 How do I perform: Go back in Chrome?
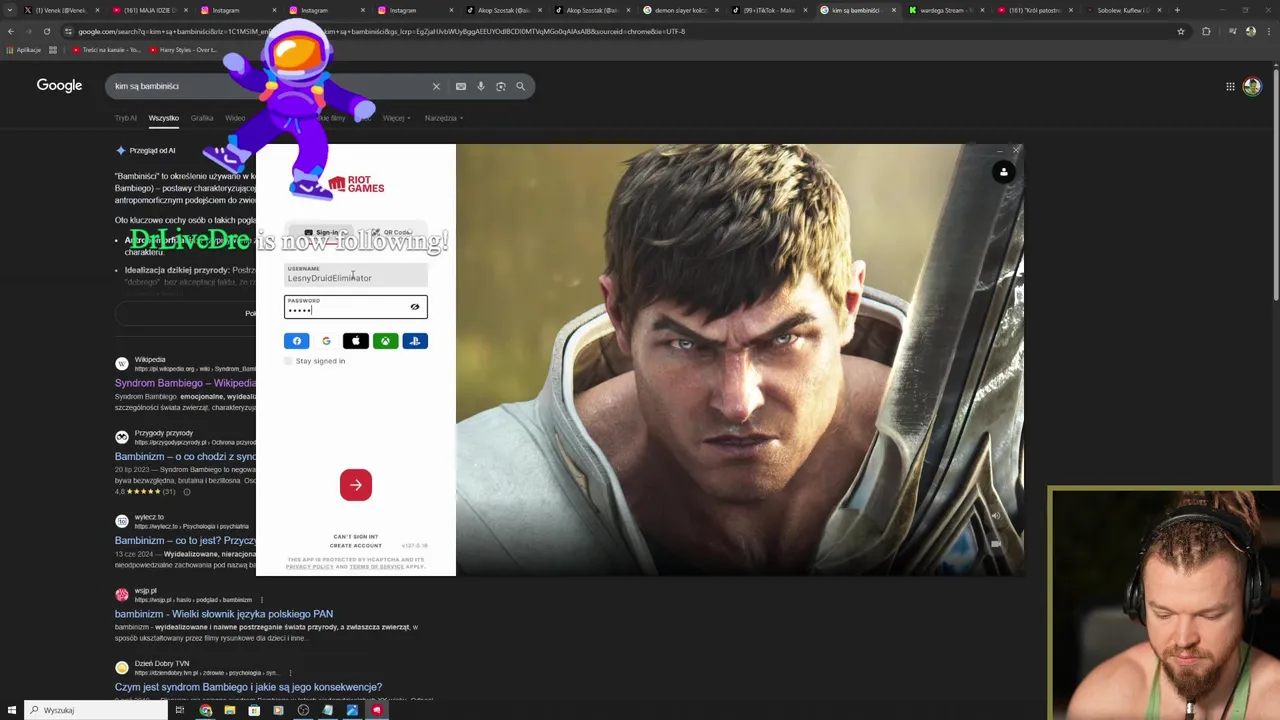tap(10, 31)
